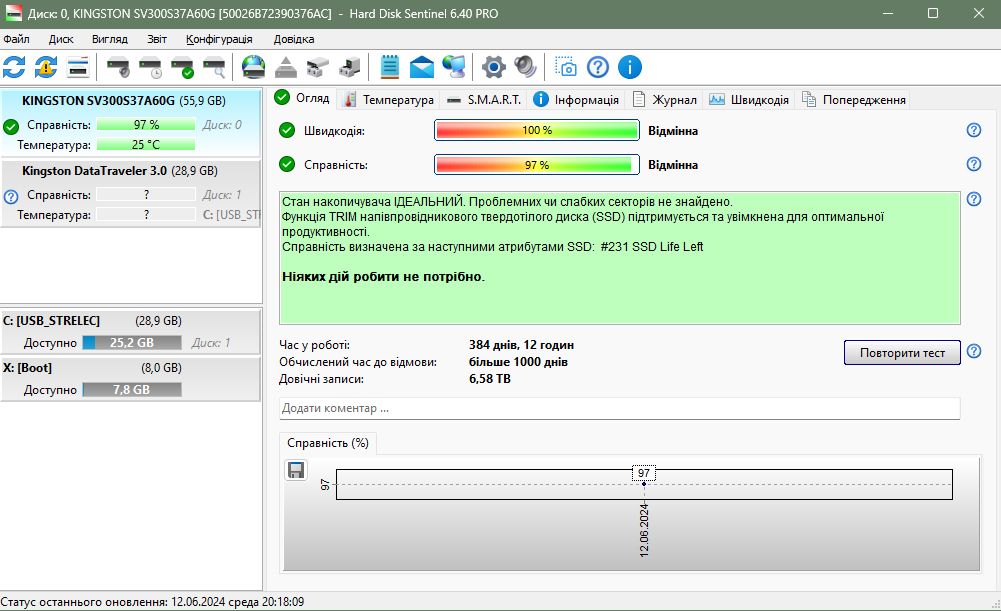
Task: Select the KINGSTON SV300S37A60G disk entry
Action: pyautogui.click(x=130, y=123)
